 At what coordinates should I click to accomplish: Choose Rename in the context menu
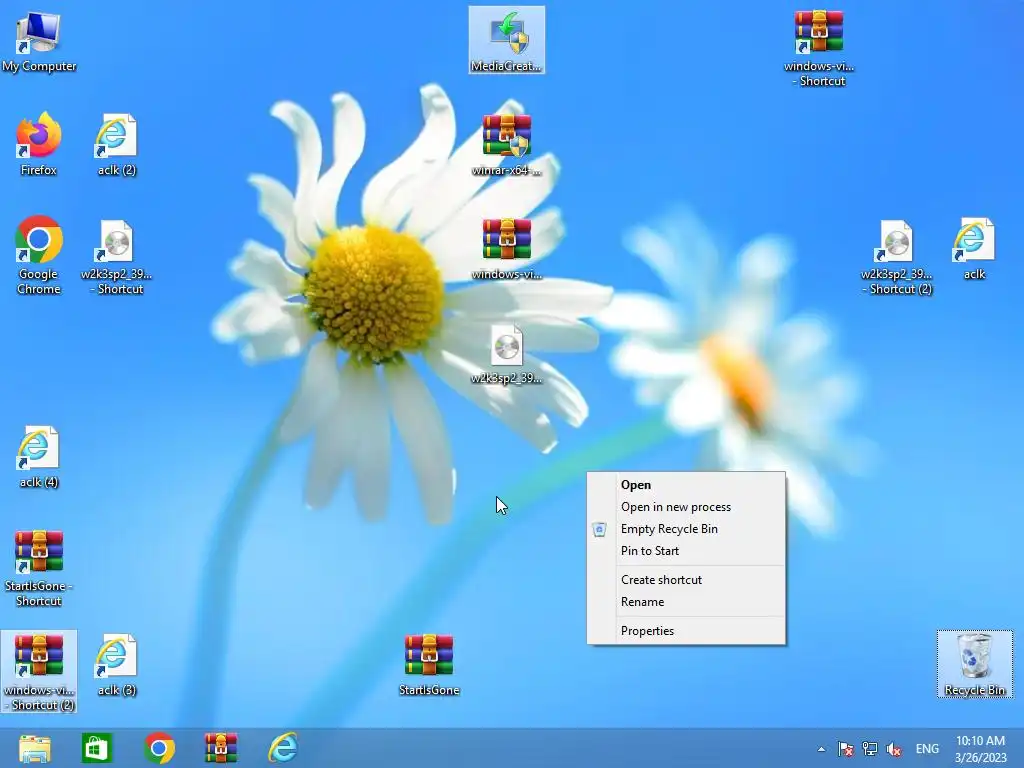686,602
